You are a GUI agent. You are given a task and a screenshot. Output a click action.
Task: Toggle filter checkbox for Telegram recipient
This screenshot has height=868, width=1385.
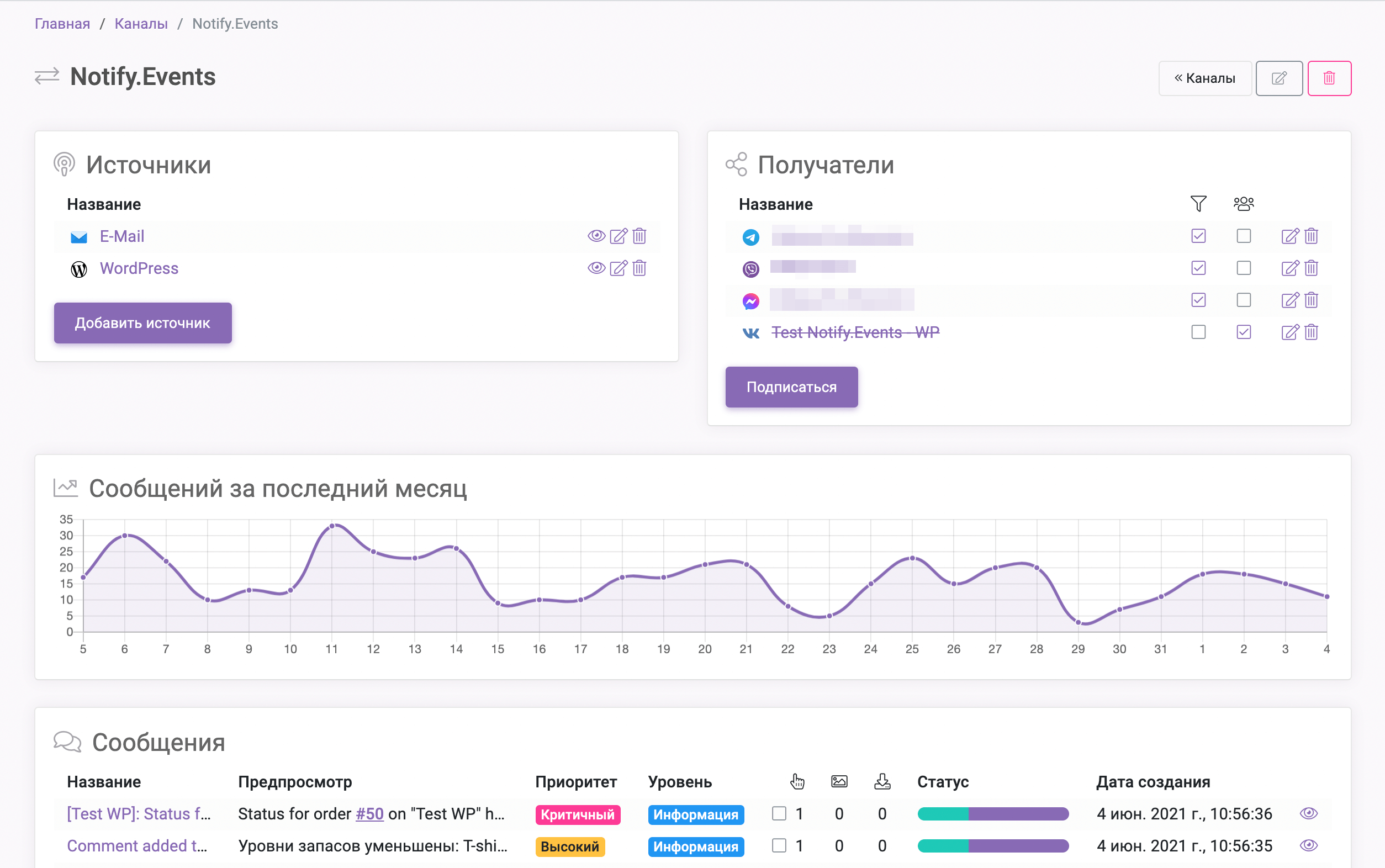coord(1198,236)
